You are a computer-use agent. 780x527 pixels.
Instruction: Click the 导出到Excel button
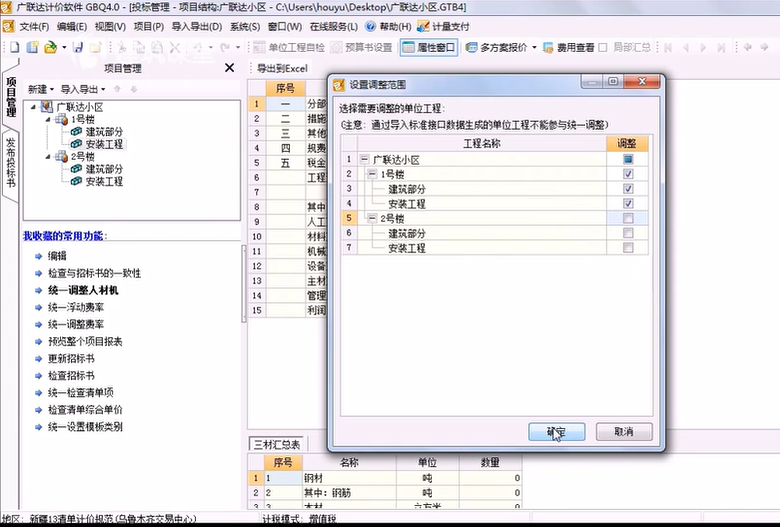click(282, 68)
